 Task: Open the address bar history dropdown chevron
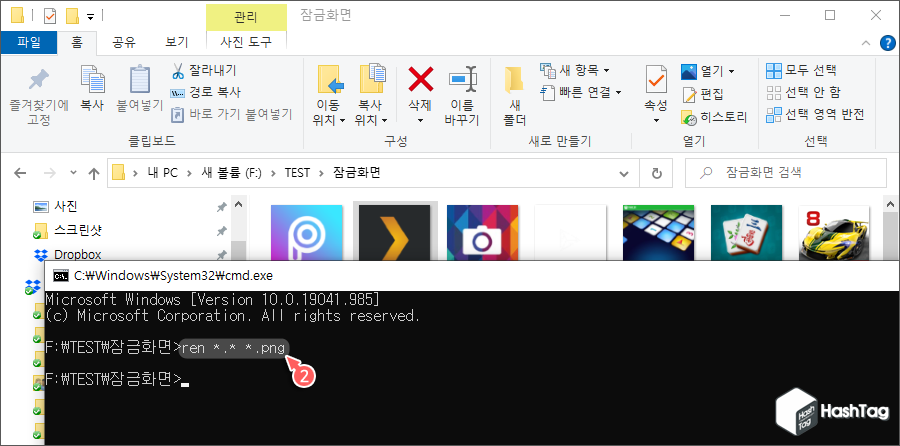click(623, 173)
